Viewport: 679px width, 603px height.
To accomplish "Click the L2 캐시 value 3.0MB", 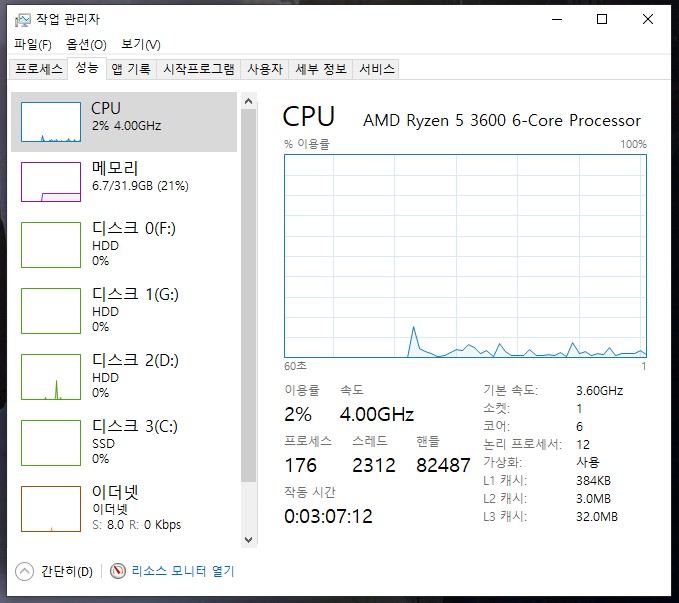I will pyautogui.click(x=593, y=499).
